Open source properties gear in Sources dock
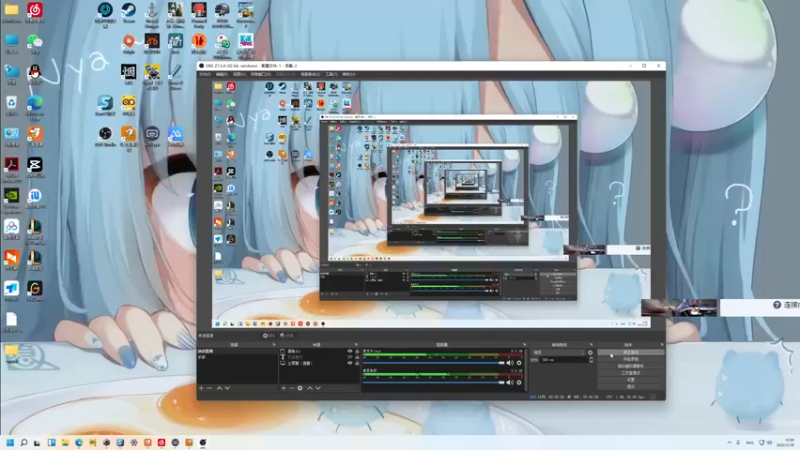The image size is (800, 450). [300, 388]
